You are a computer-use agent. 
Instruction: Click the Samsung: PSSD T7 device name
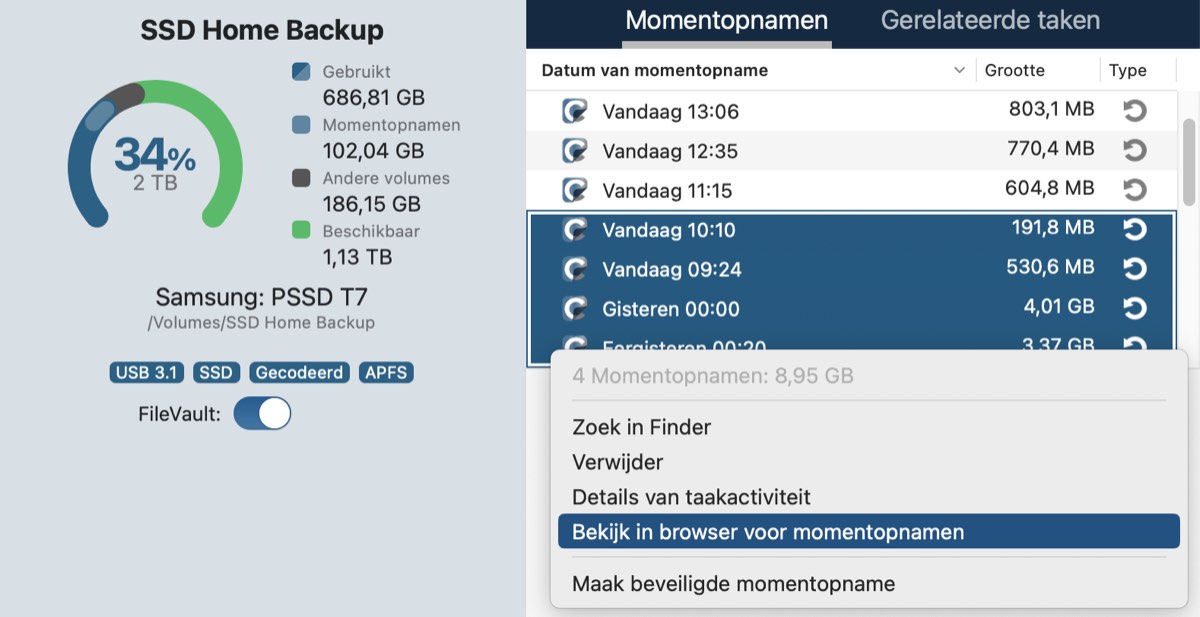[261, 297]
